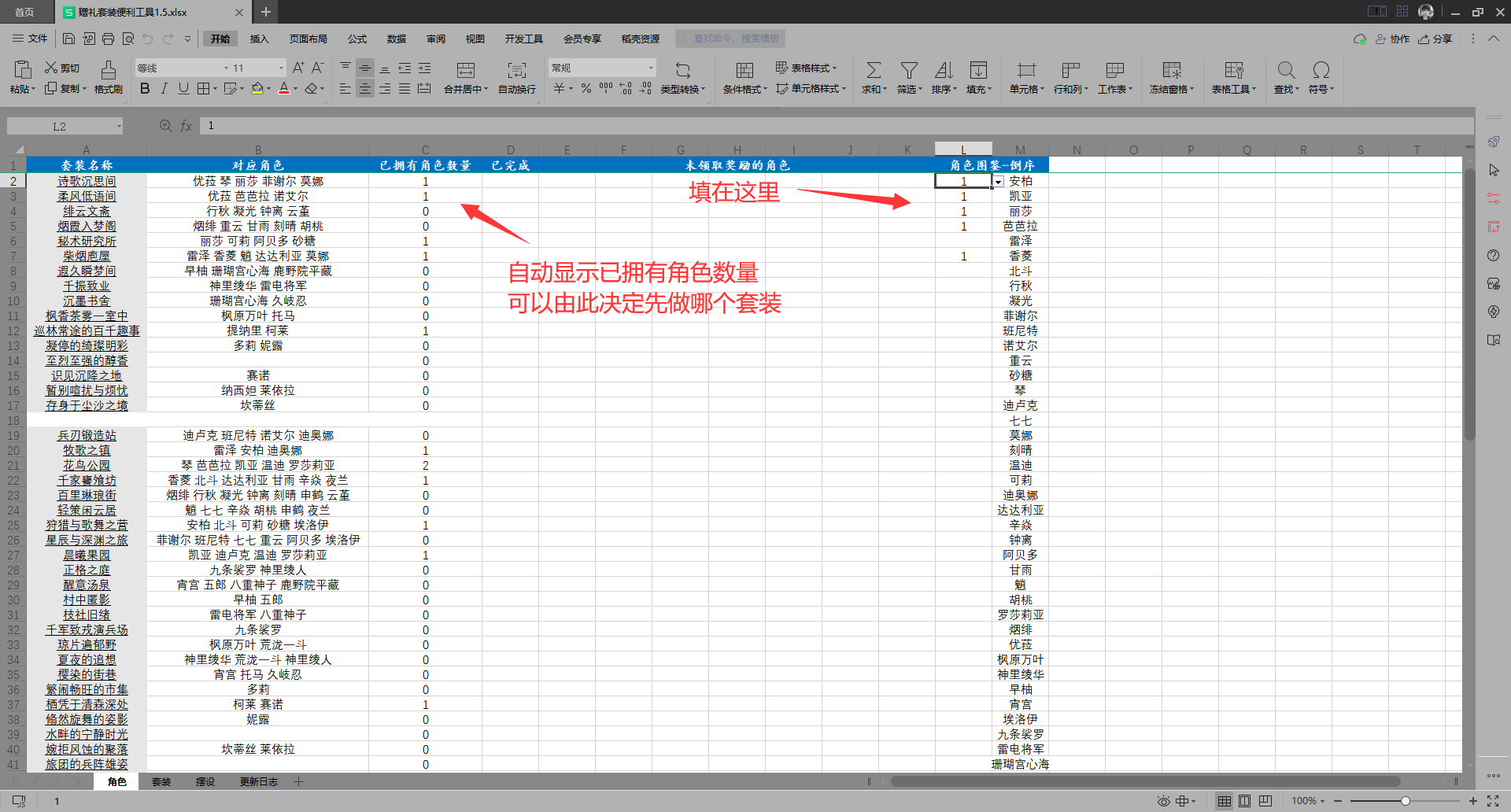Toggle eye protection mode icon
The height and width of the screenshot is (812, 1511).
[1163, 801]
